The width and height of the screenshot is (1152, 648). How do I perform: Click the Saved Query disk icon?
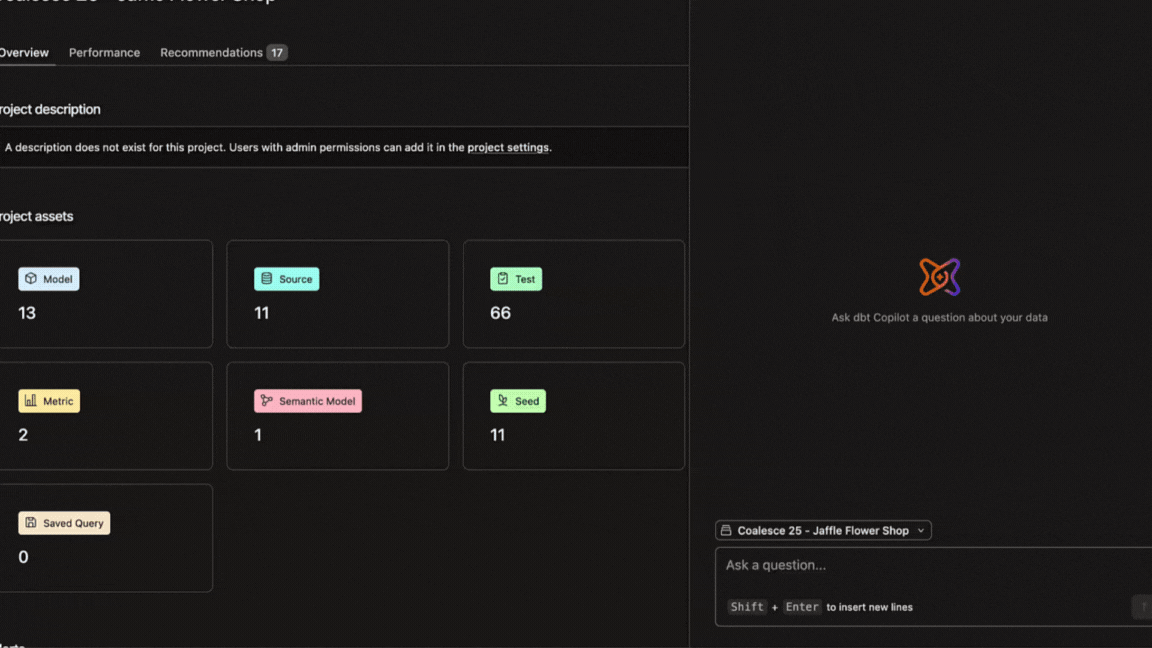coord(31,522)
